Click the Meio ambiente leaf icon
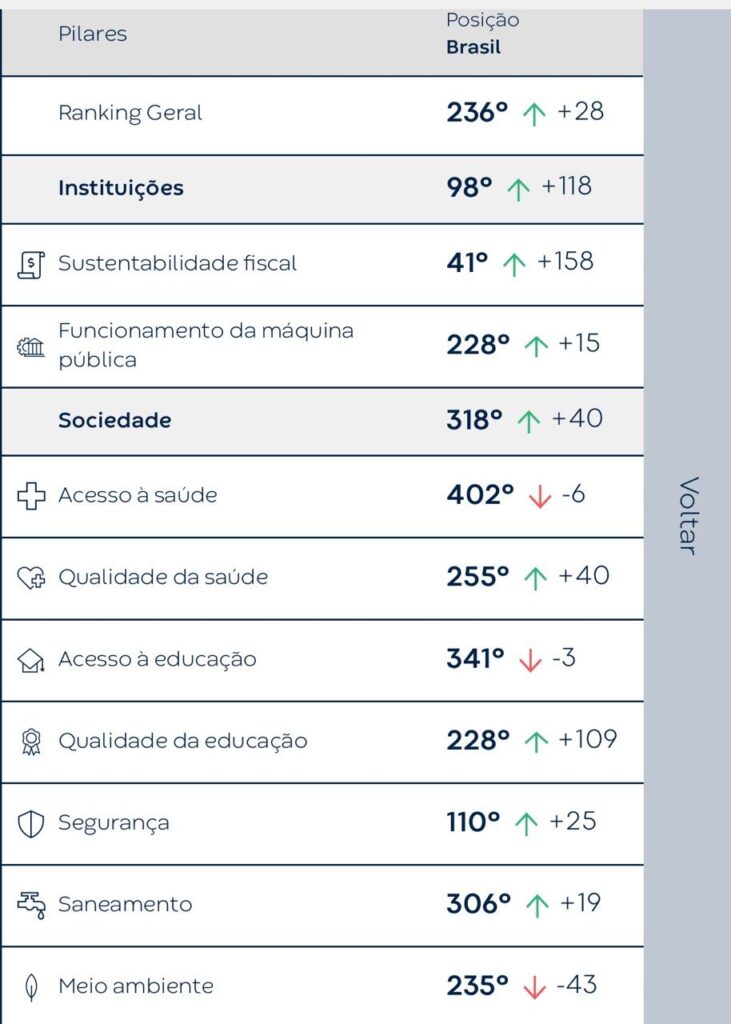Screen dimensions: 731x1024 click(32, 987)
